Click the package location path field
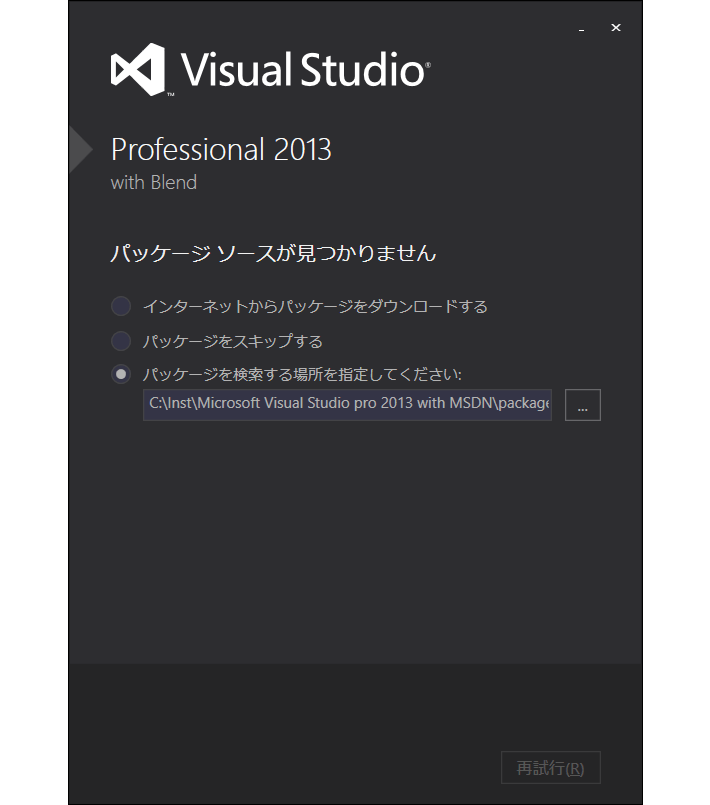Image resolution: width=710 pixels, height=805 pixels. (347, 405)
